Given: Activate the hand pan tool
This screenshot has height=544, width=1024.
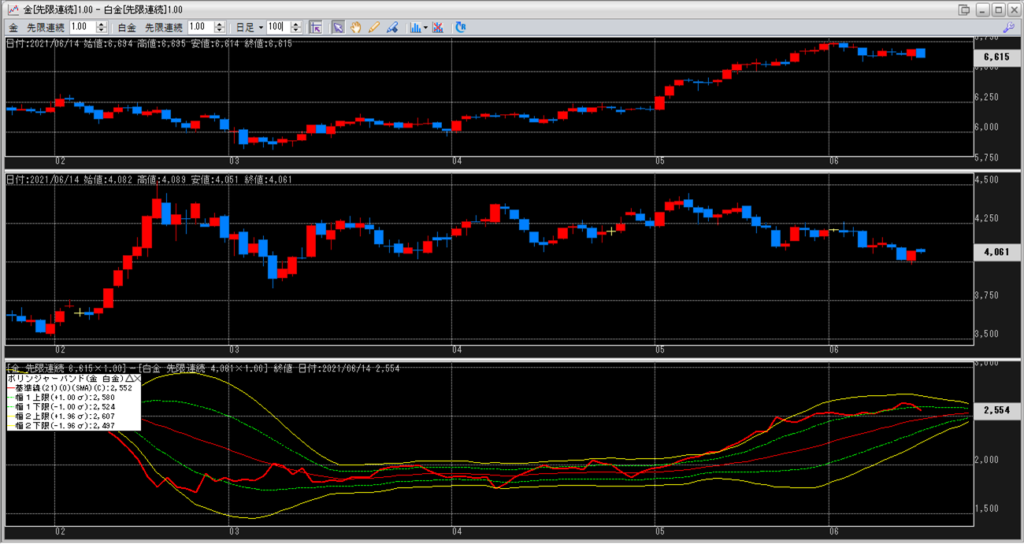Looking at the screenshot, I should click(x=354, y=27).
